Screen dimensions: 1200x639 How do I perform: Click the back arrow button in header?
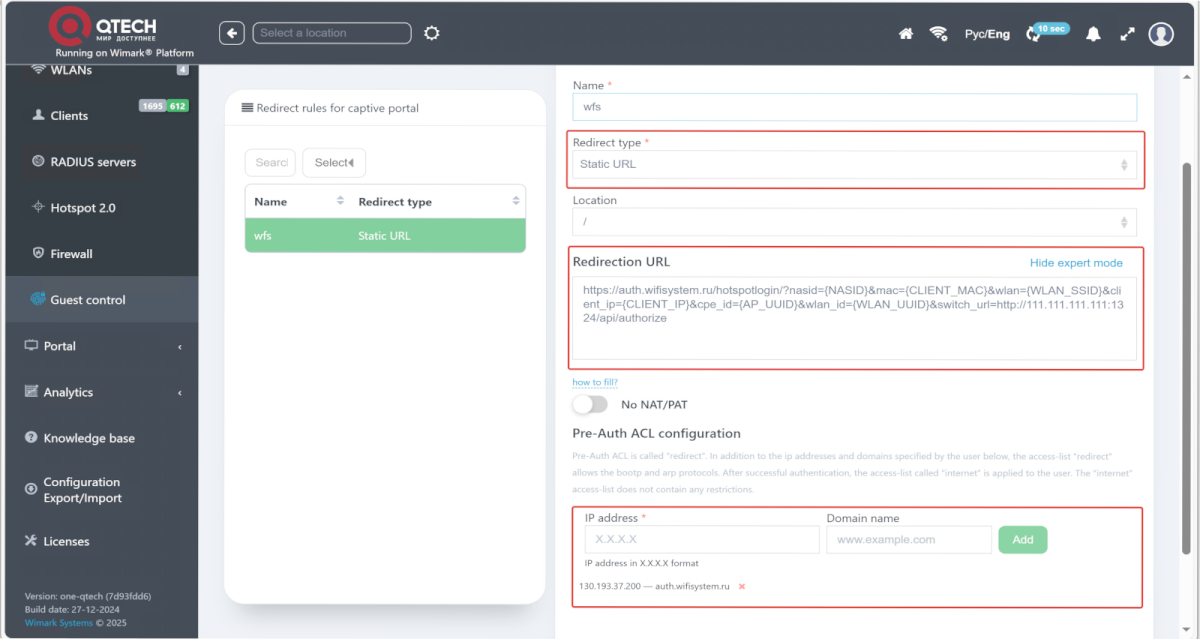coord(232,33)
